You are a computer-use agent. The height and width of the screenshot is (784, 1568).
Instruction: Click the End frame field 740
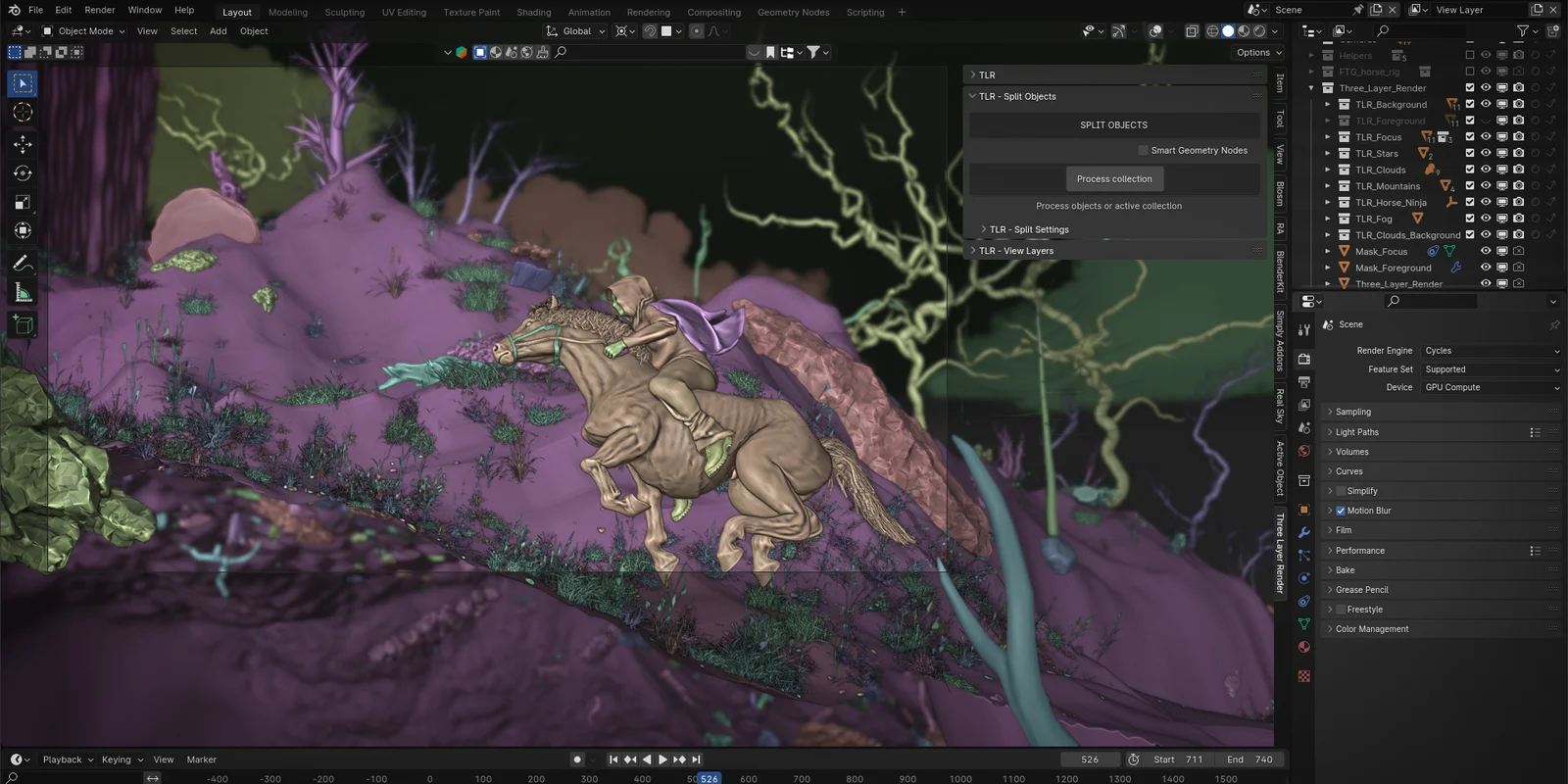point(1249,759)
